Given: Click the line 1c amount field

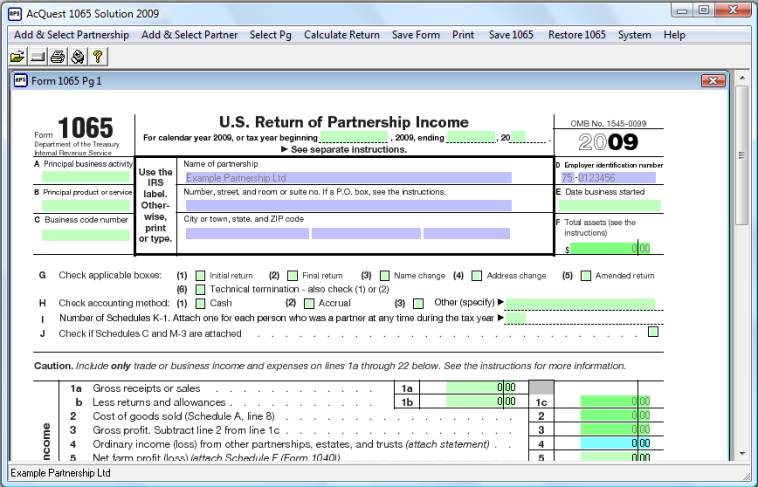Looking at the screenshot, I should pos(615,401).
